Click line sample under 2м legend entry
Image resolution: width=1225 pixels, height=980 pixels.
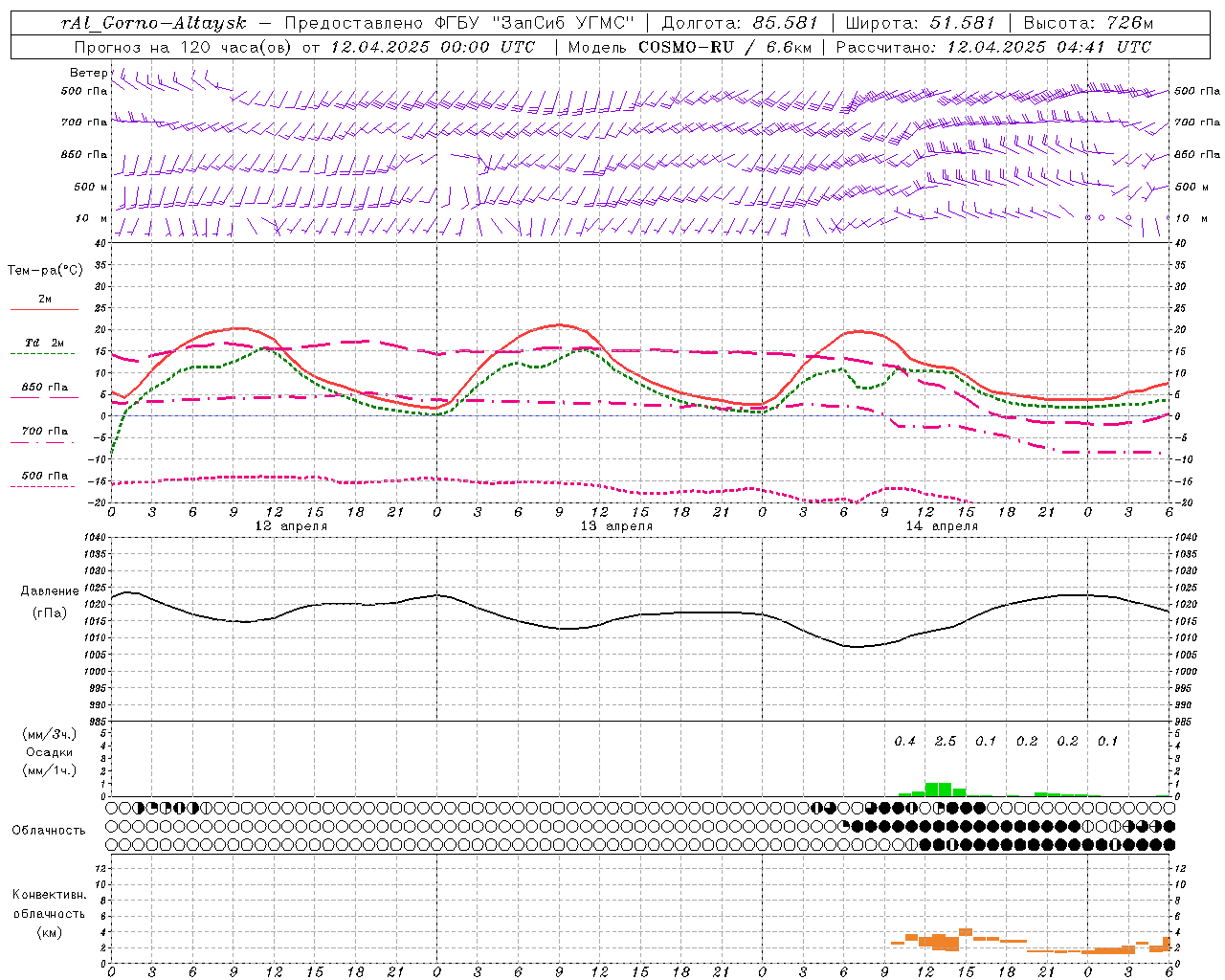[x=44, y=310]
